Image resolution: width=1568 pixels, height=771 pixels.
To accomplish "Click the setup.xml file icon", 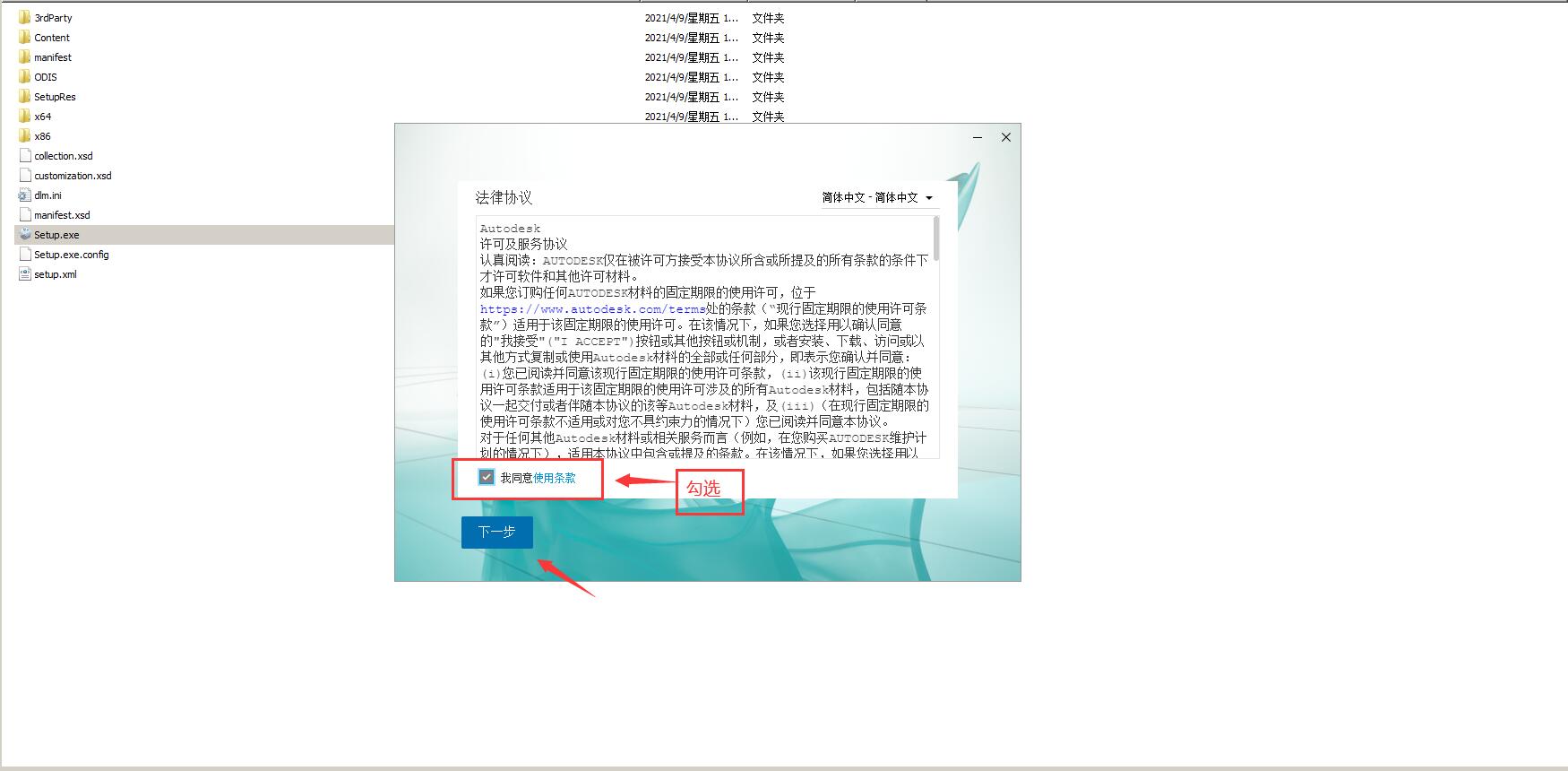I will (x=25, y=273).
